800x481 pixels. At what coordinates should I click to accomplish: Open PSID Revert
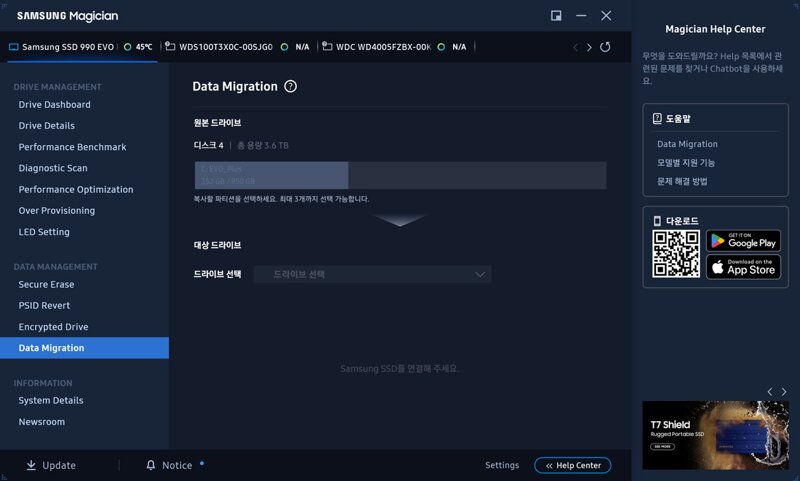(x=44, y=306)
